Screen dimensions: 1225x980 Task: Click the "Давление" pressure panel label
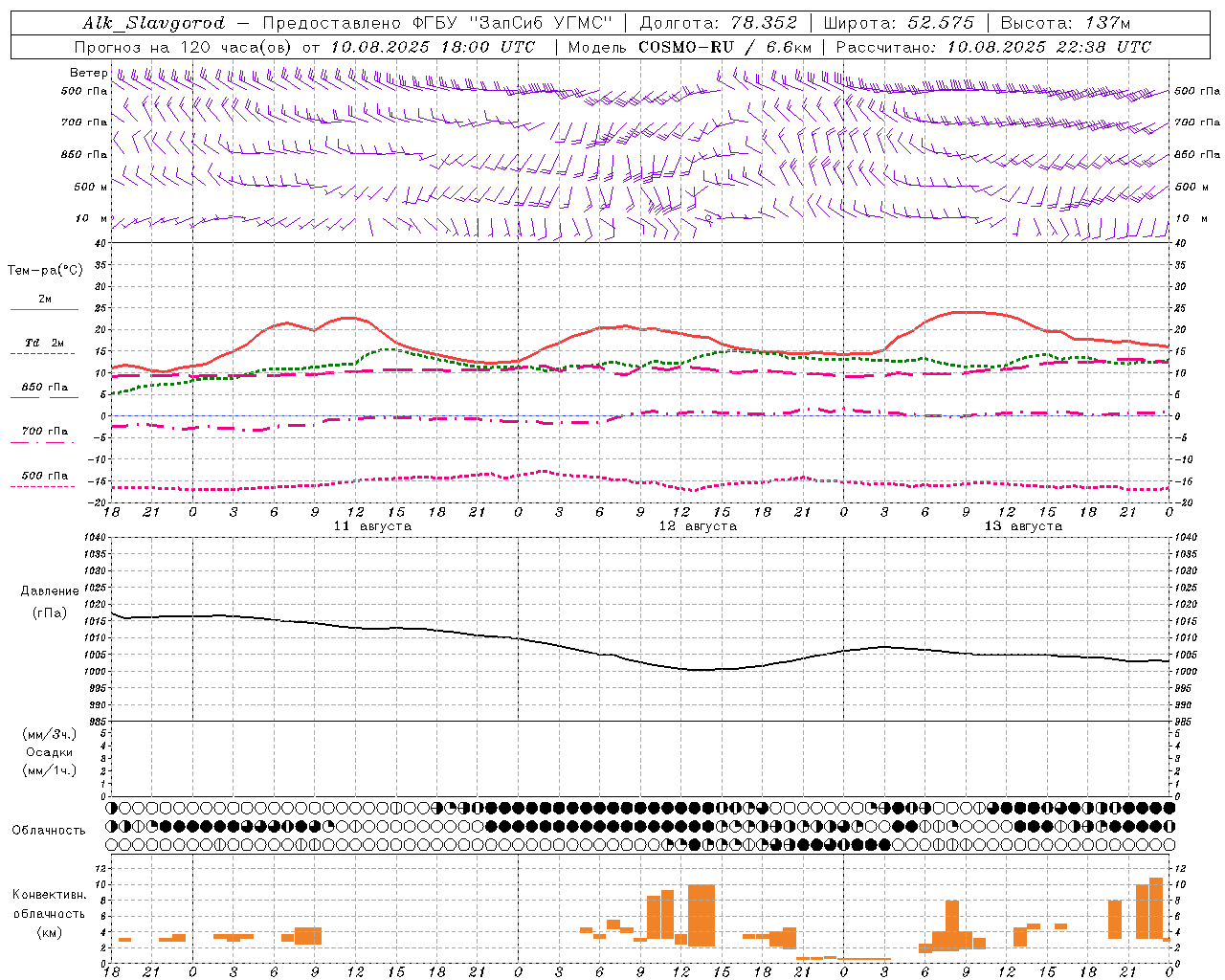point(50,591)
